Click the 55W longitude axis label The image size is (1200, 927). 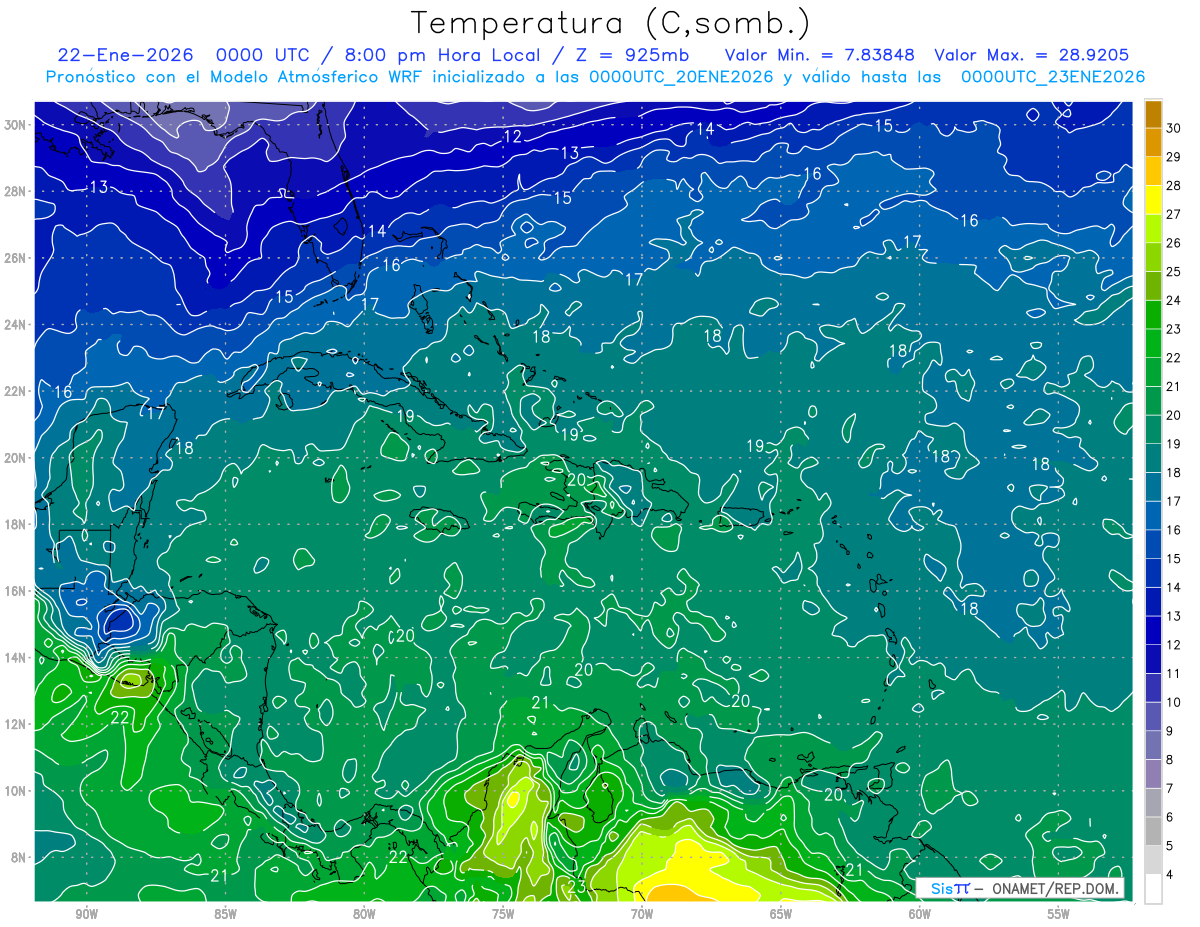(x=1059, y=914)
